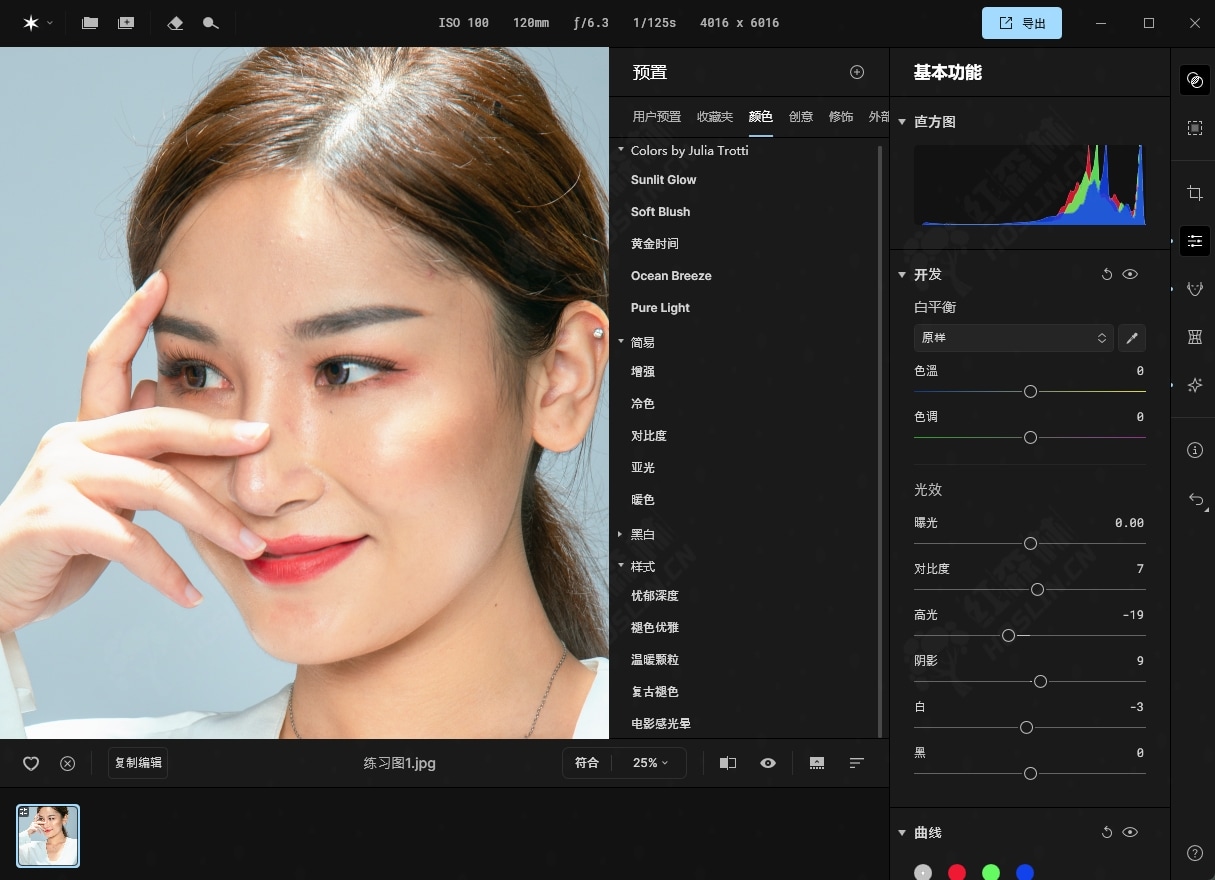Viewport: 1215px width, 880px height.
Task: Select the Crop tool in right sidebar
Action: click(1194, 193)
